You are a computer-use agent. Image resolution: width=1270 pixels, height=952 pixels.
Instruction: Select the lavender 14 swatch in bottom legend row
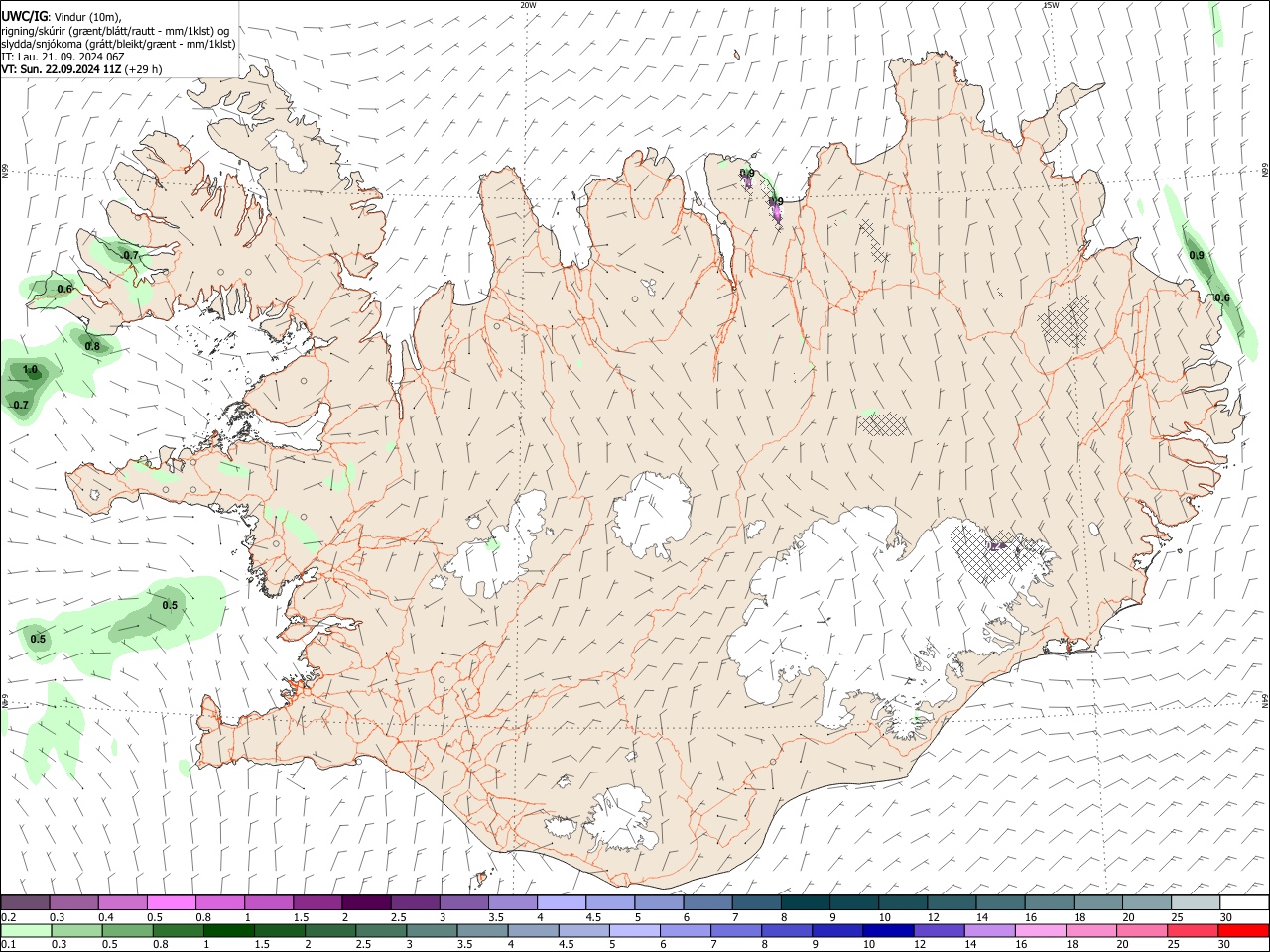pos(989,930)
